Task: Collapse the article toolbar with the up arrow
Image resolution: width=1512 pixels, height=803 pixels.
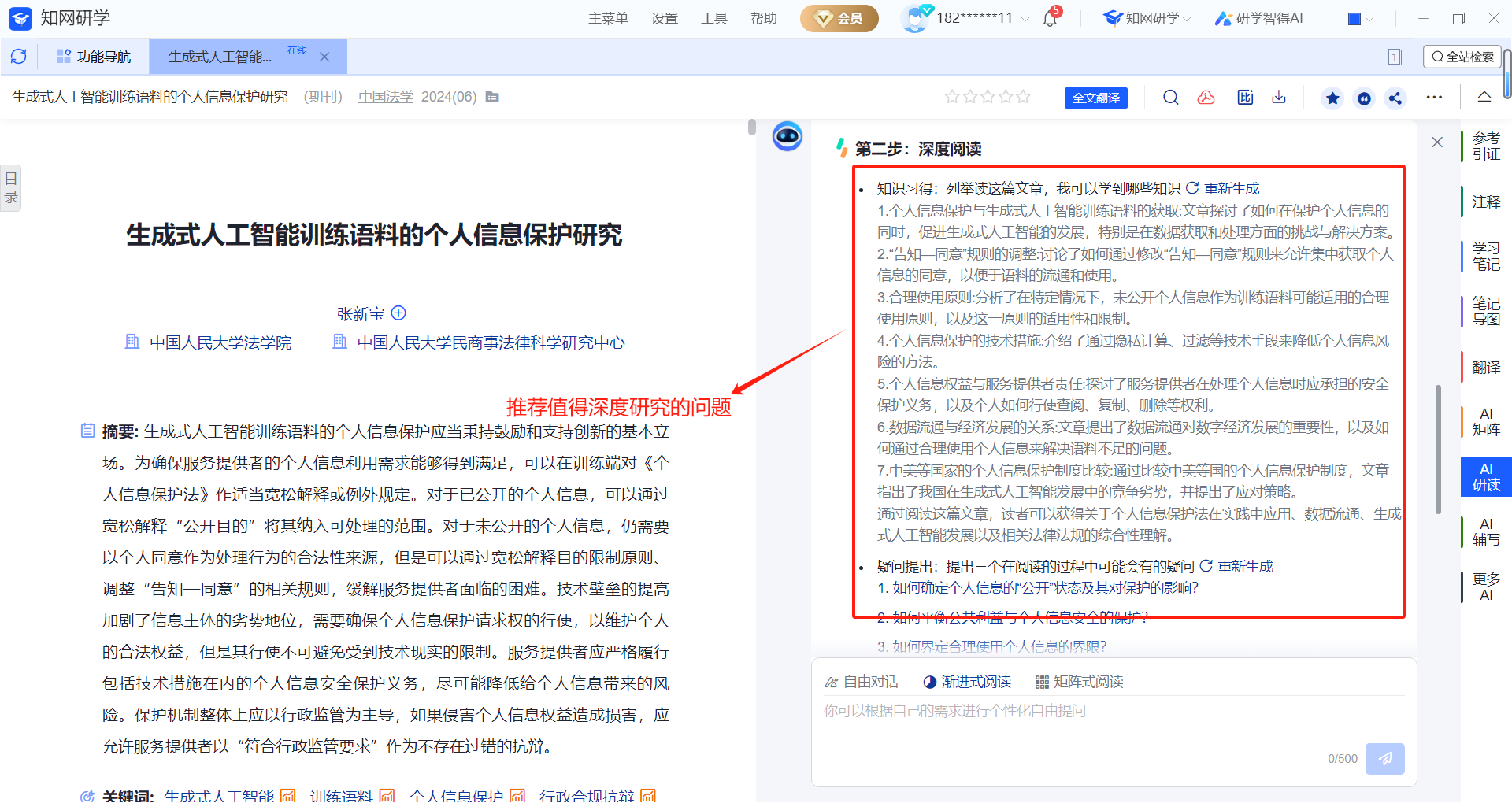Action: (1484, 98)
